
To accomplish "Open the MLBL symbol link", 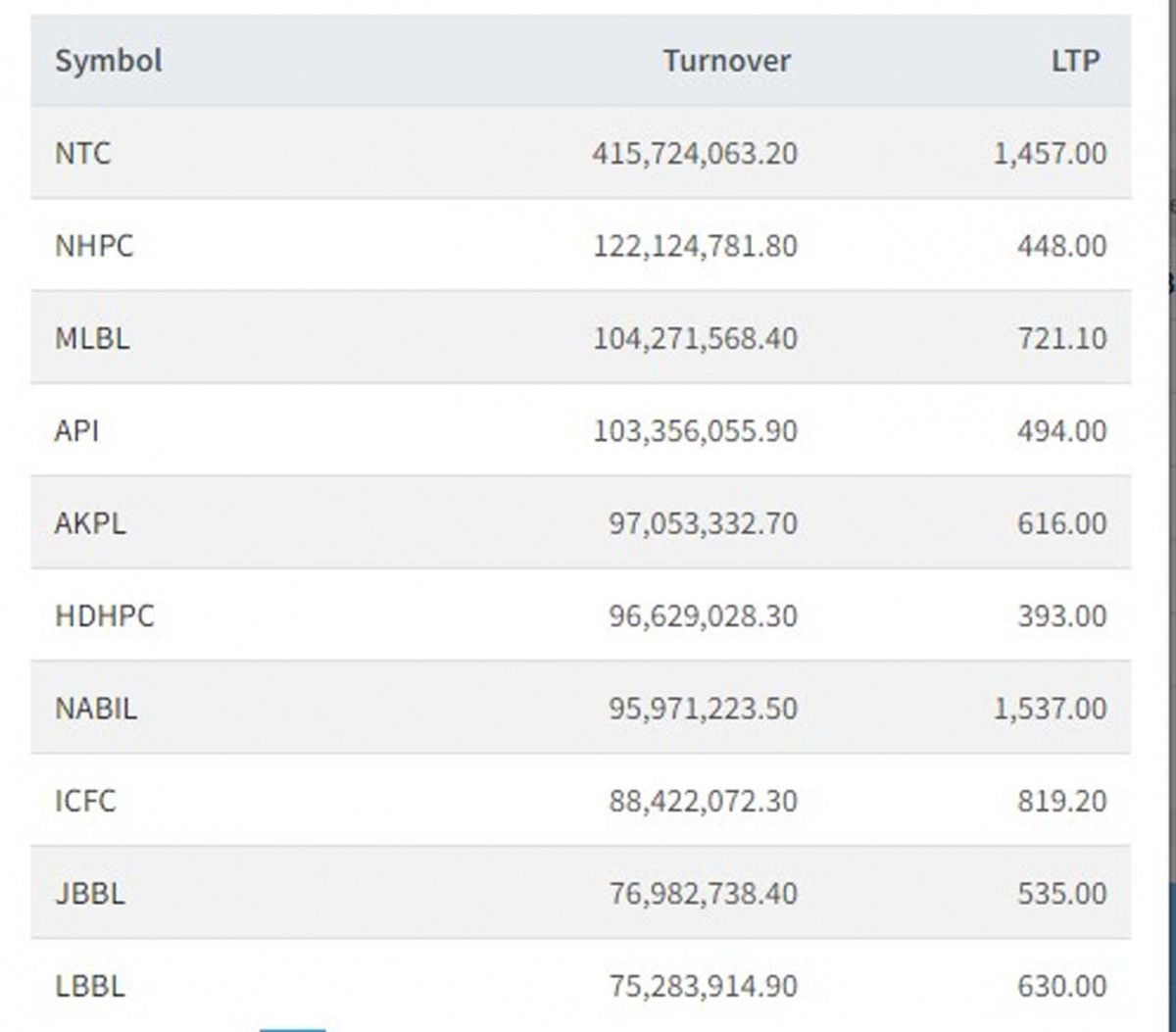I will coord(92,338).
